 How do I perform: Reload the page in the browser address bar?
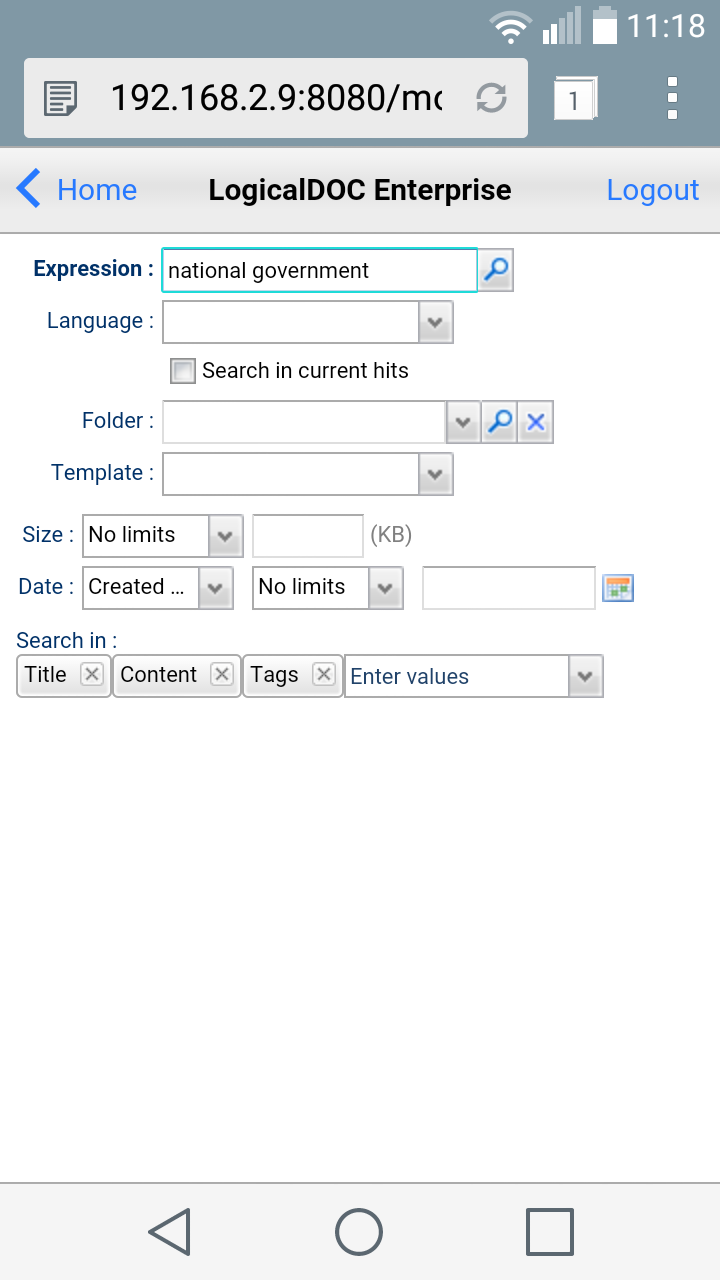tap(491, 98)
